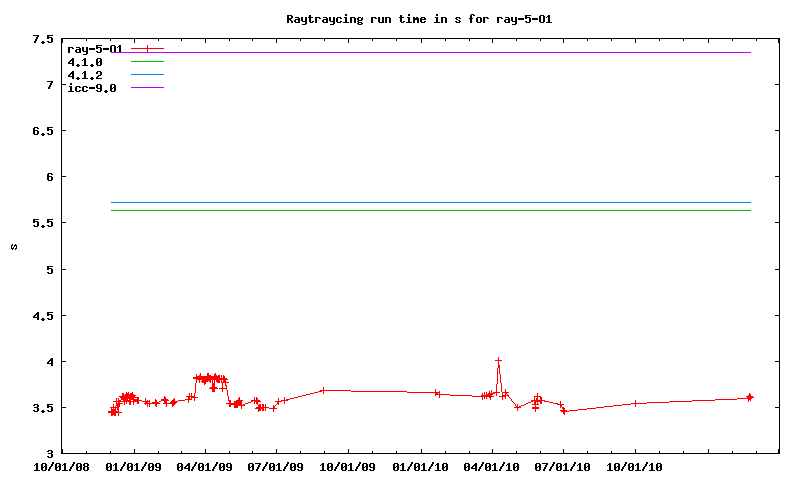Screen dimensions: 800x480
Task: Click the y-axis unit label "s"
Action: [14, 246]
